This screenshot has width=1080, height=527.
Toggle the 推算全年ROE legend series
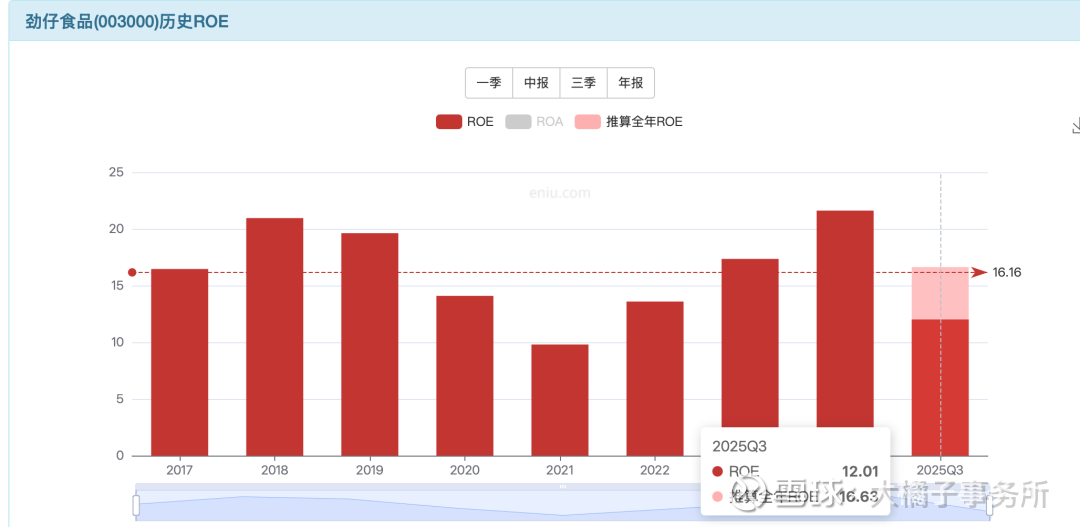tap(629, 122)
